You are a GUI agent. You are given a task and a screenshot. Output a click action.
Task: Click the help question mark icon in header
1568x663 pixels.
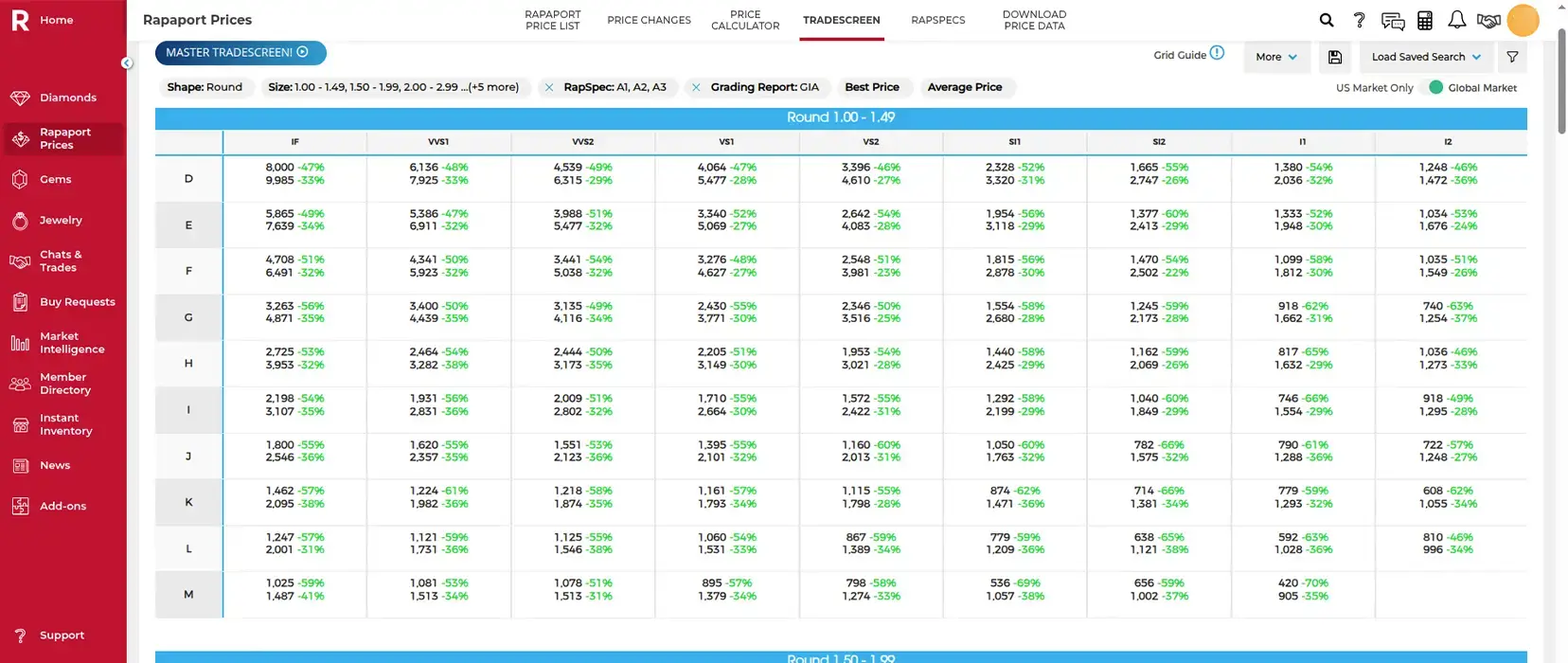tap(1359, 20)
